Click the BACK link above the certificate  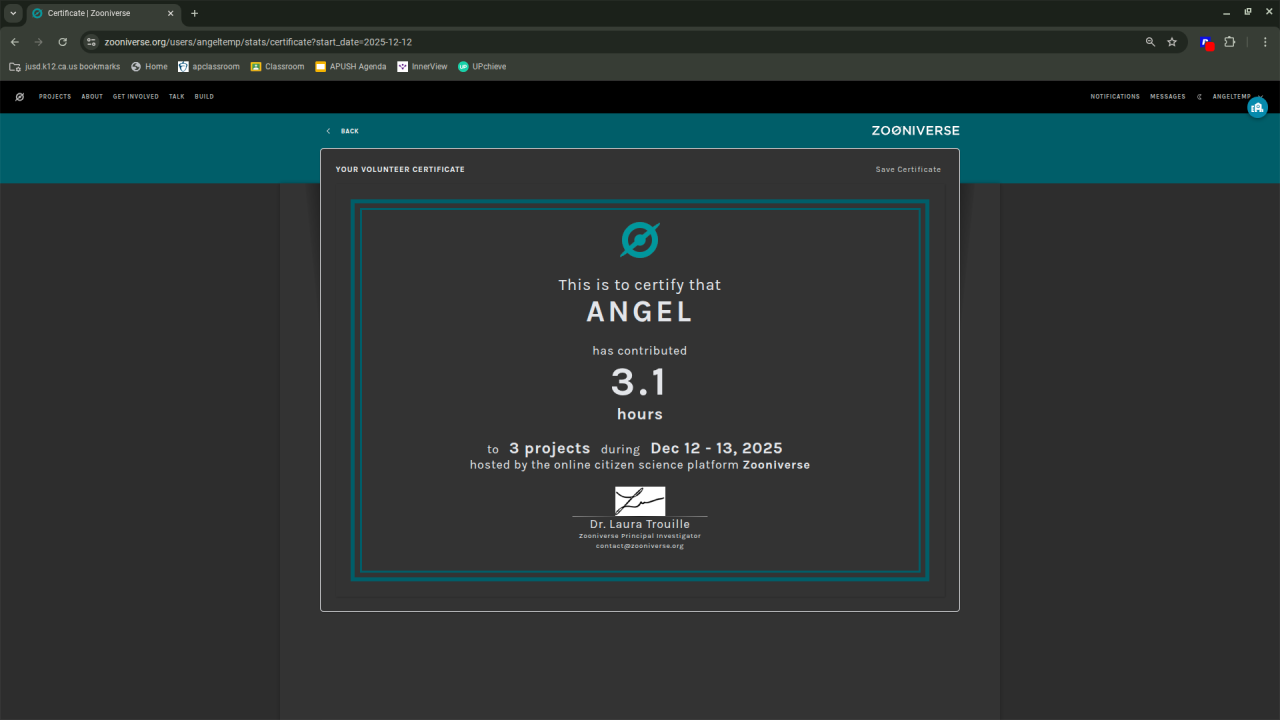coord(343,131)
